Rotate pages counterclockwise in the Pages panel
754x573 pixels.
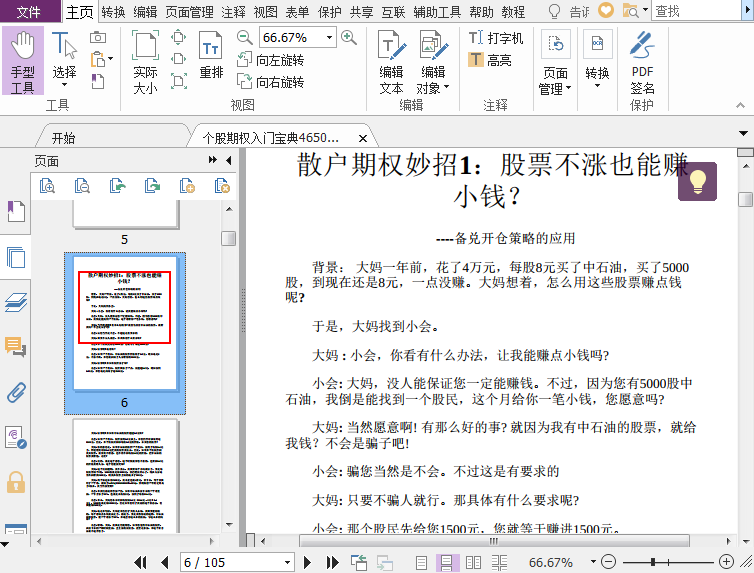tap(117, 186)
